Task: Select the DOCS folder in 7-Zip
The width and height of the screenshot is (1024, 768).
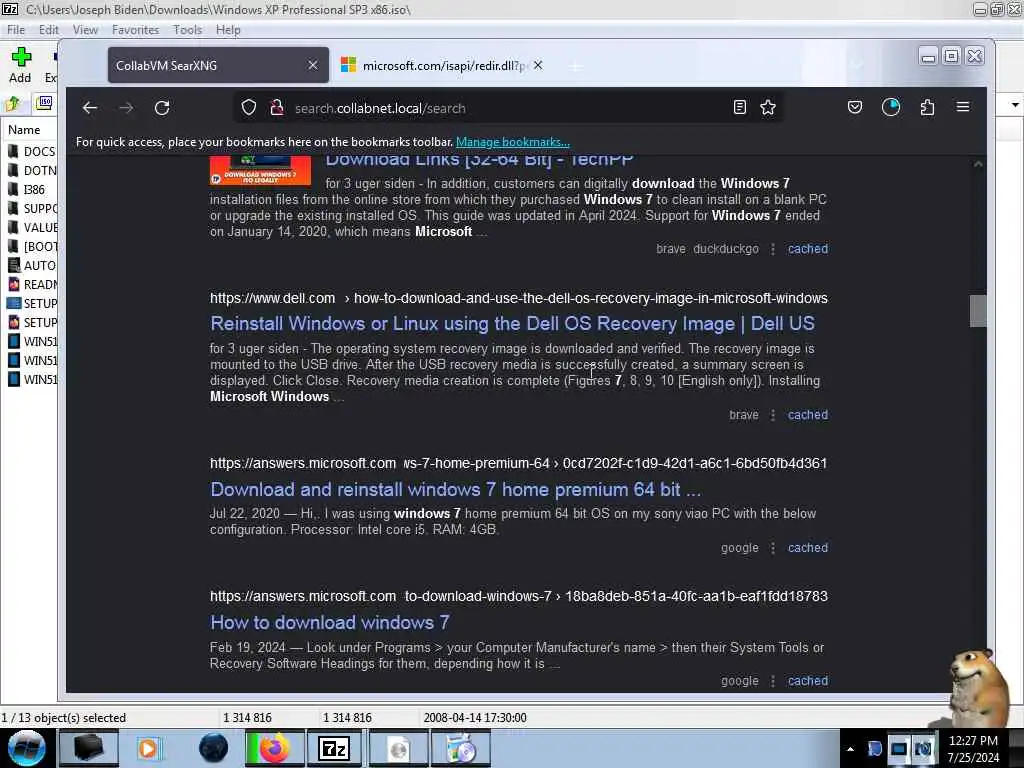Action: pyautogui.click(x=31, y=152)
